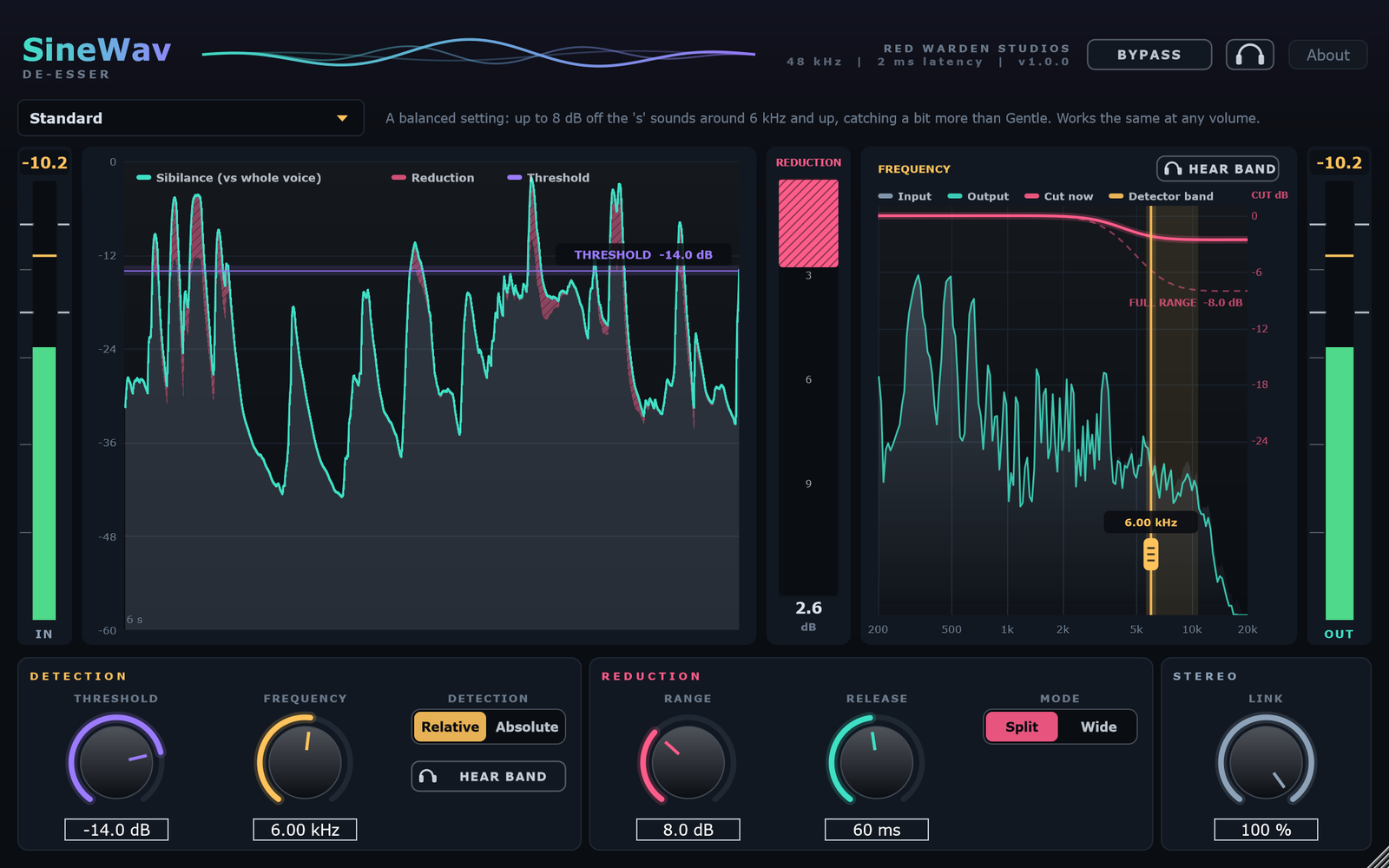This screenshot has width=1389, height=868.
Task: Click the green OUT level meter
Action: pos(1339,483)
